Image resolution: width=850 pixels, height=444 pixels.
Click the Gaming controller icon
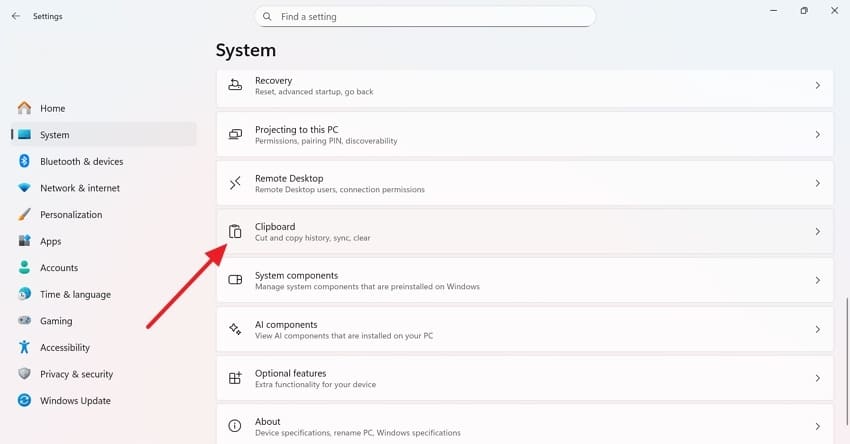tap(24, 320)
